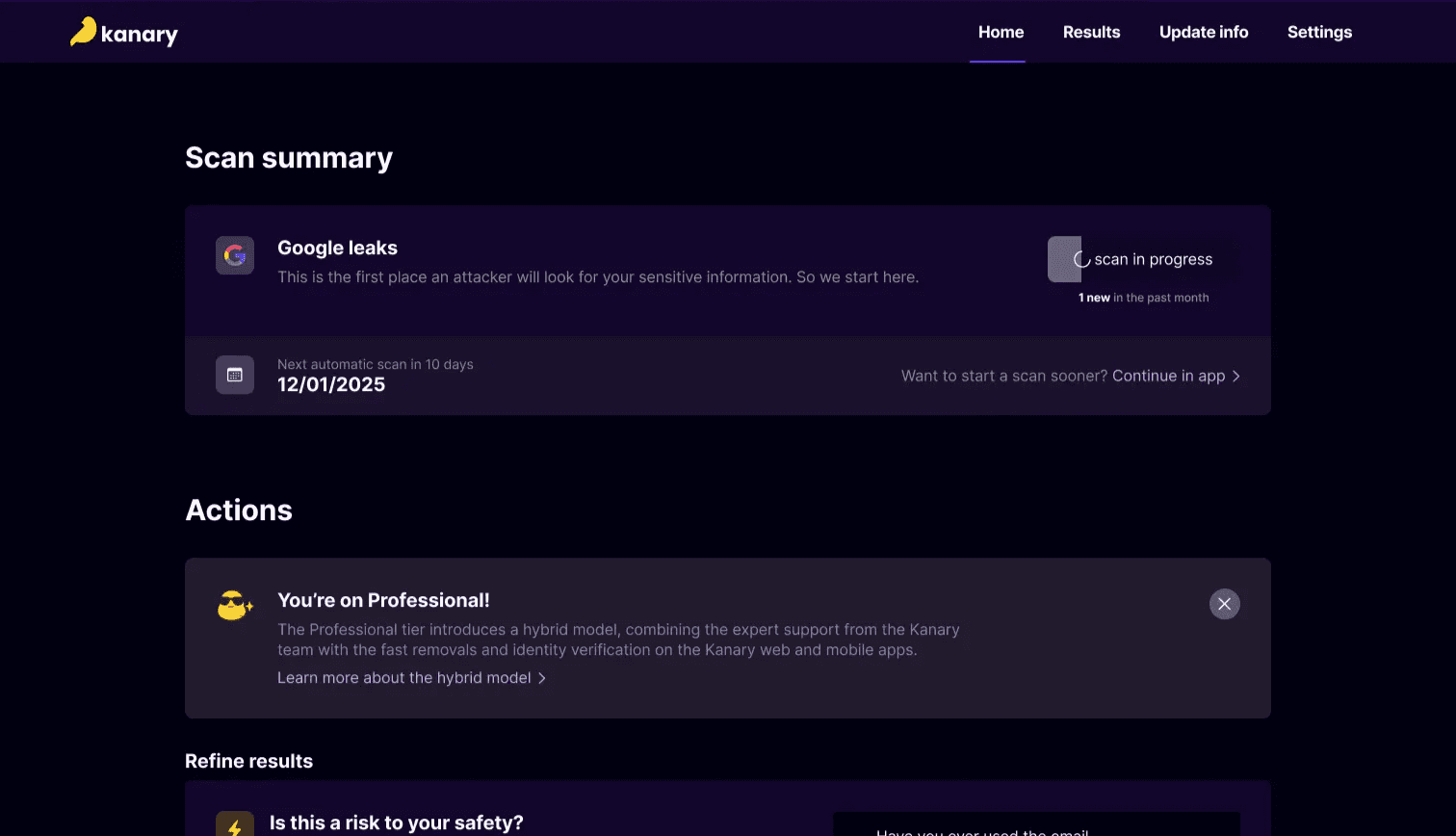The height and width of the screenshot is (836, 1456).
Task: Click the You're on Professional! title
Action: click(383, 600)
